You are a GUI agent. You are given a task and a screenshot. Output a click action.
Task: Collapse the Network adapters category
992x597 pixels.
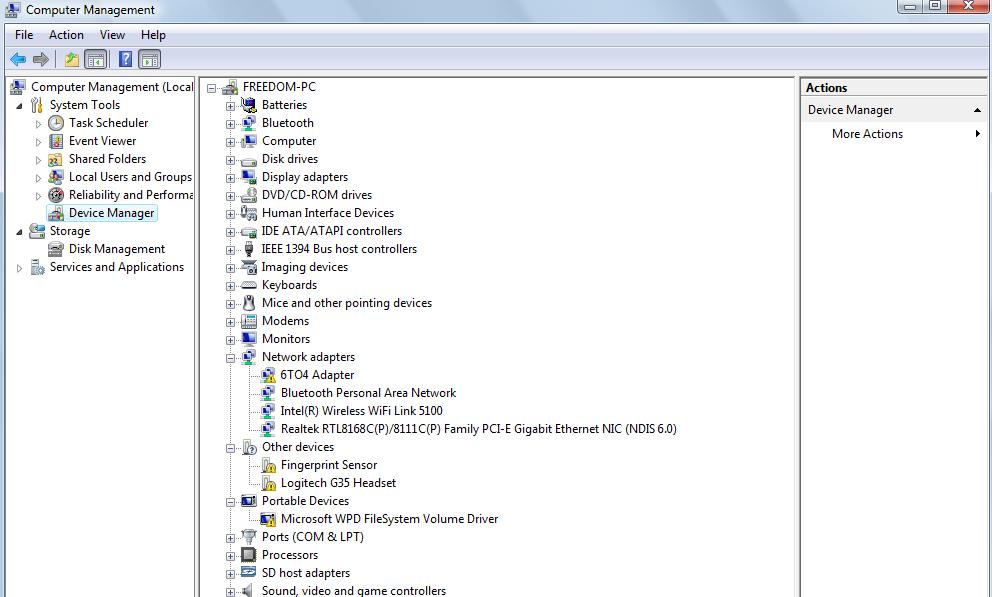pos(230,358)
